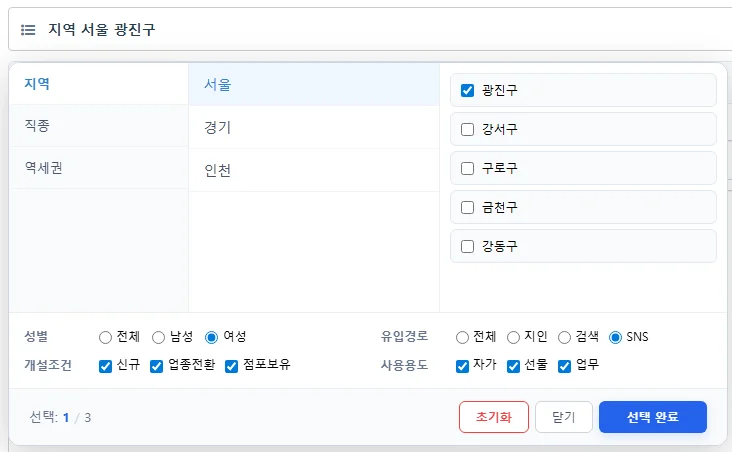Pick the 지인 radio option
The image size is (732, 452).
(513, 337)
